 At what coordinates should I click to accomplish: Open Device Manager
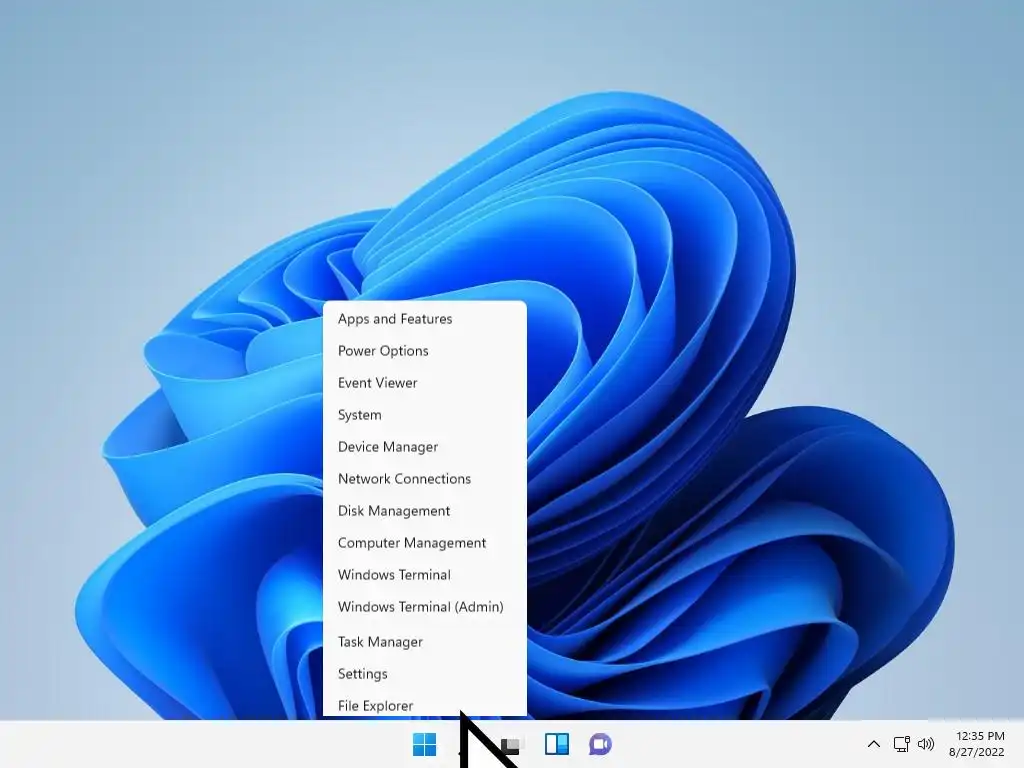pyautogui.click(x=424, y=447)
